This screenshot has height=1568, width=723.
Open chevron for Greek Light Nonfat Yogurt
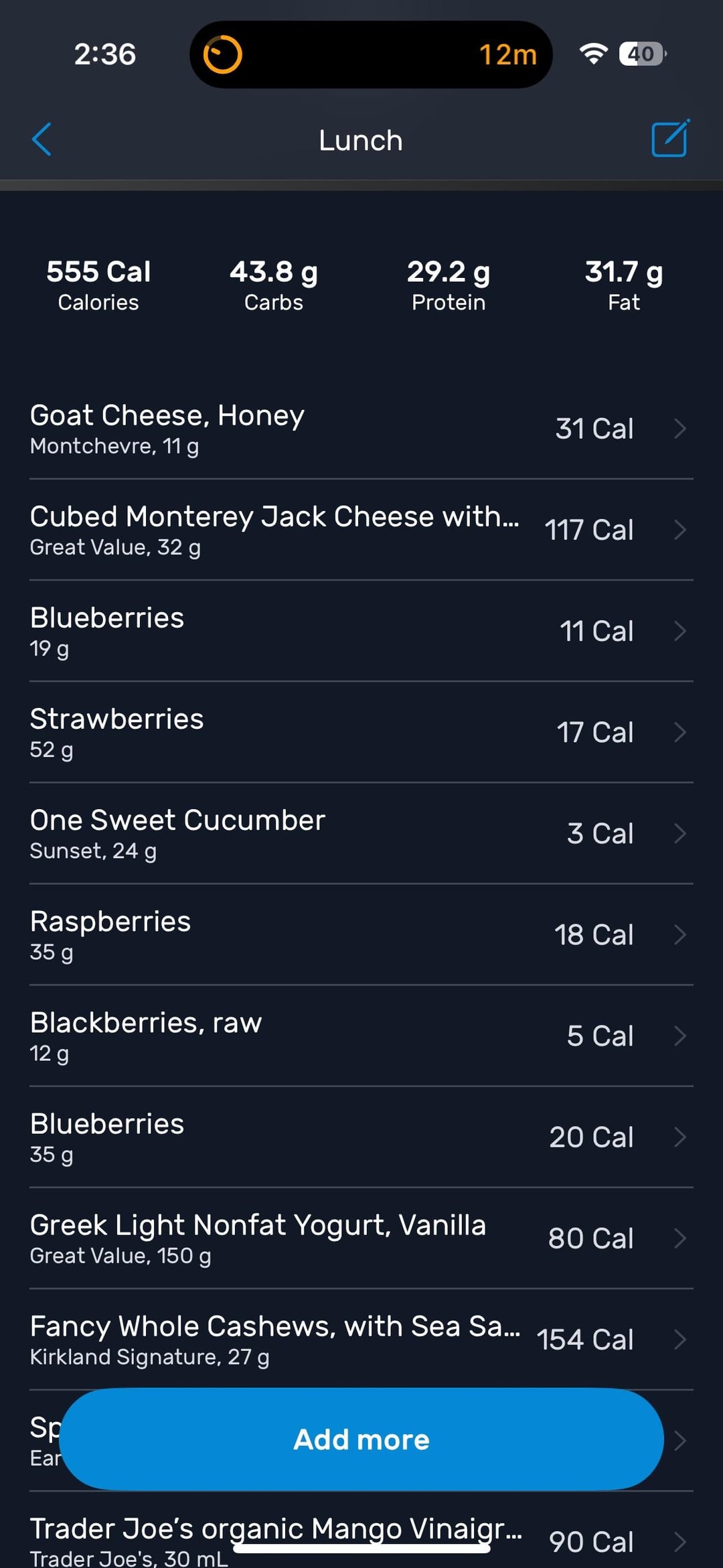(680, 1238)
